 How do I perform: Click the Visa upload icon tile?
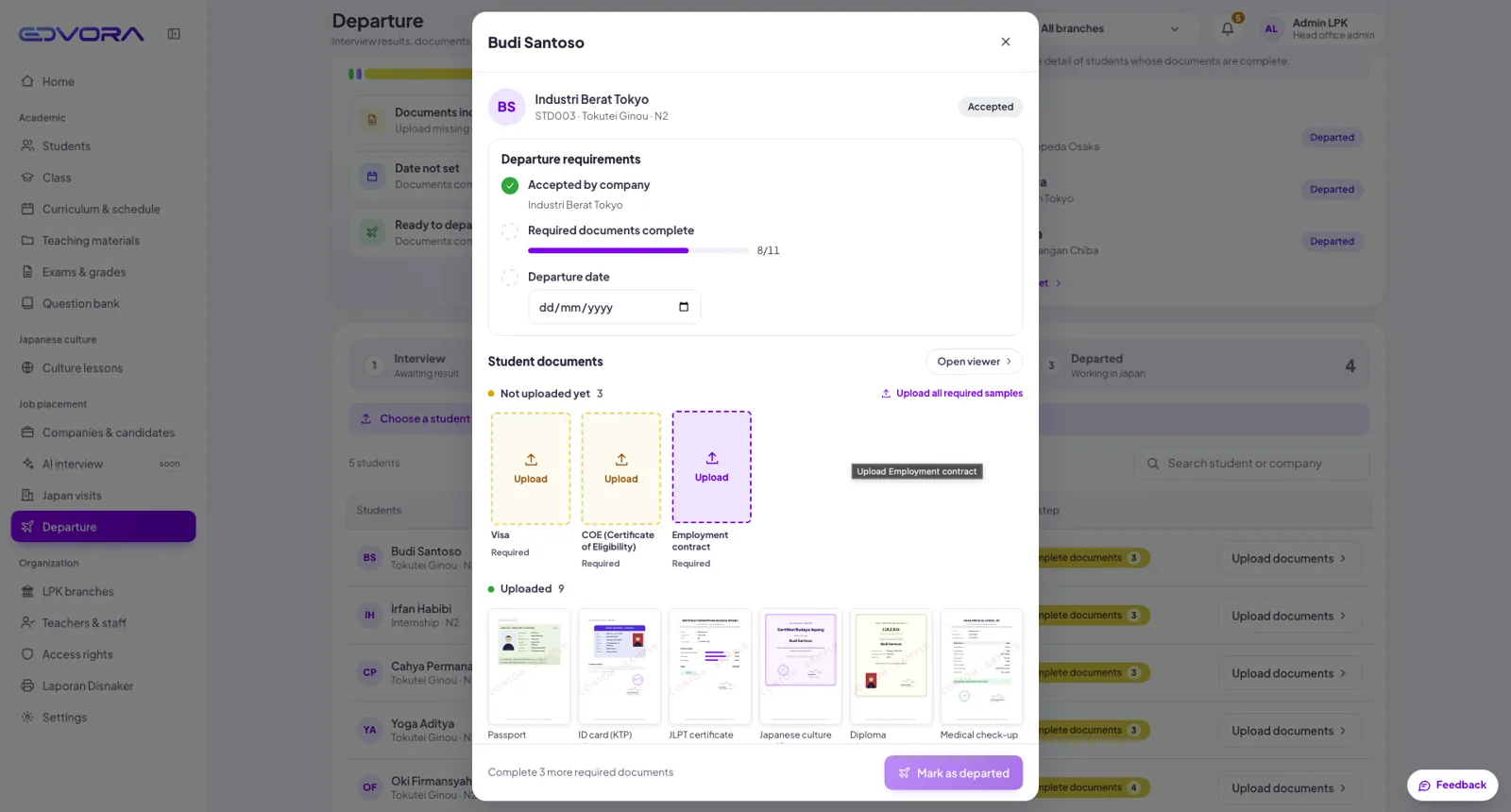531,468
